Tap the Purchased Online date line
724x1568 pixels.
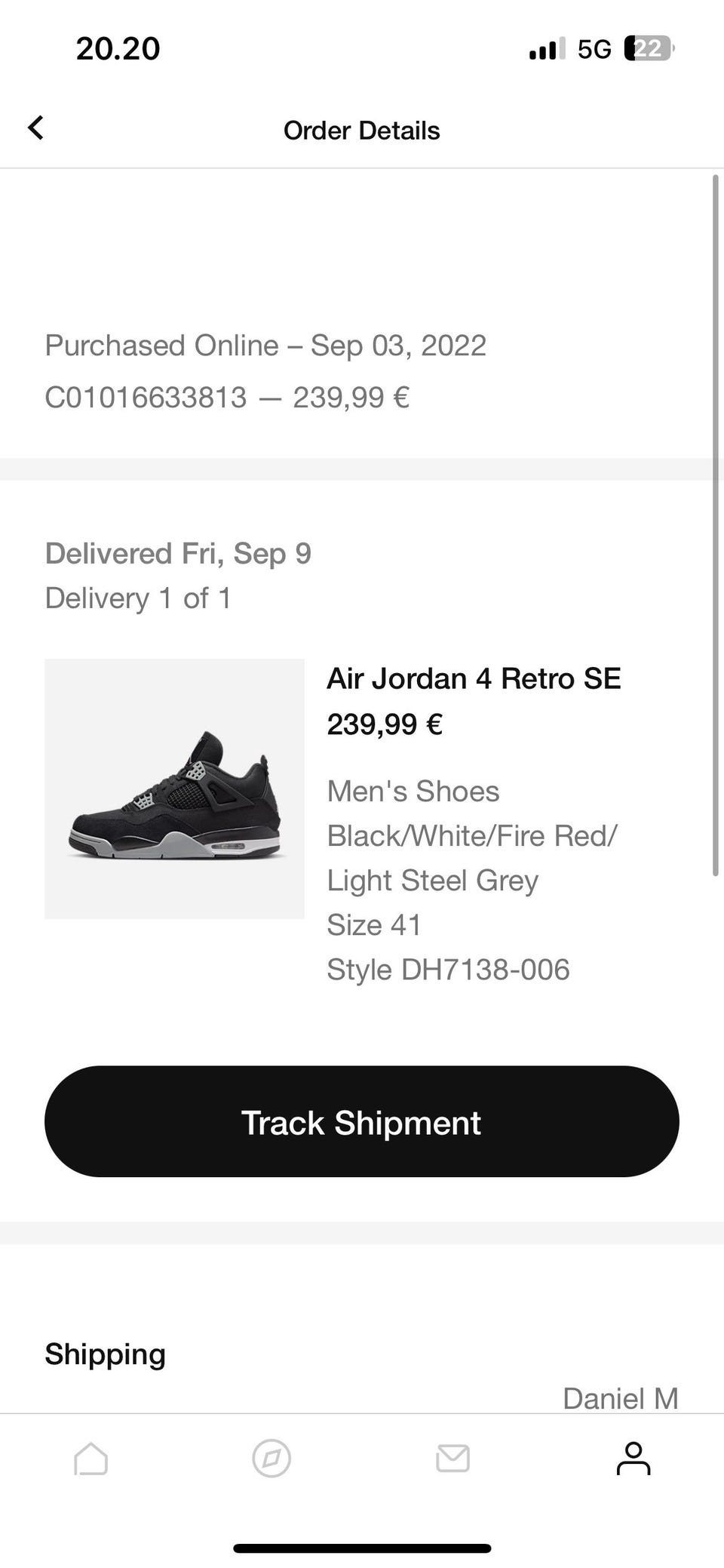coord(265,346)
